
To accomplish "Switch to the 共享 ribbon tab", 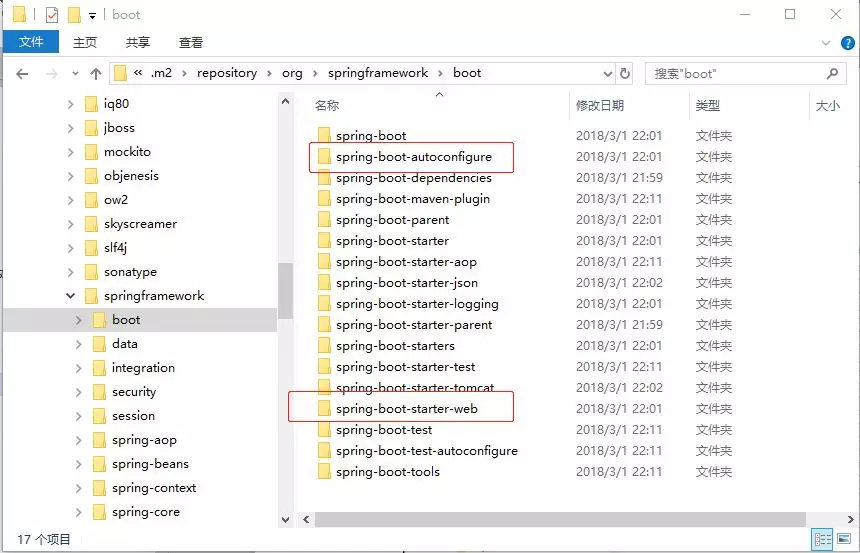I will coord(138,42).
